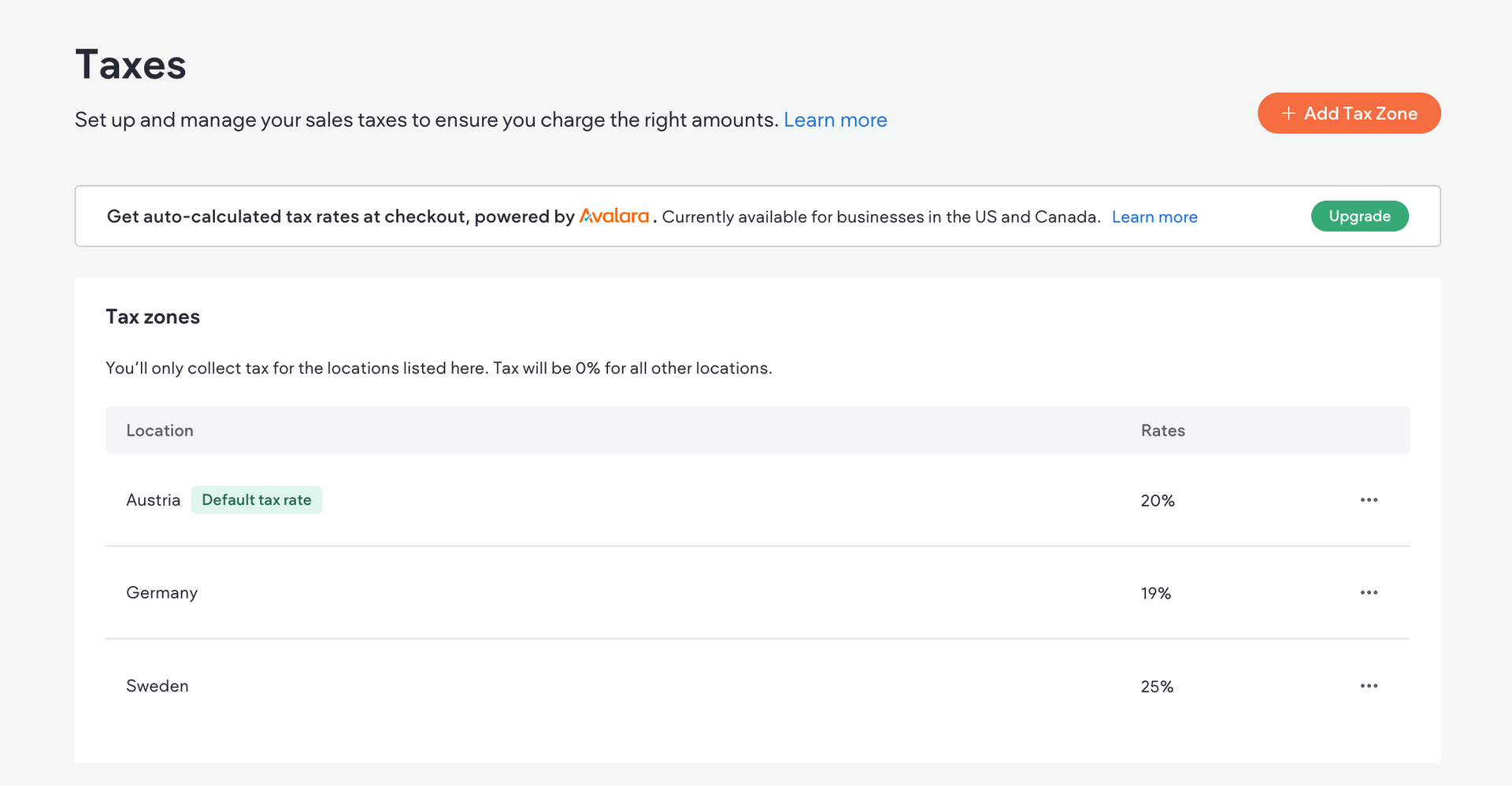Open the more options menu for Germany
This screenshot has width=1512, height=786.
(1369, 592)
